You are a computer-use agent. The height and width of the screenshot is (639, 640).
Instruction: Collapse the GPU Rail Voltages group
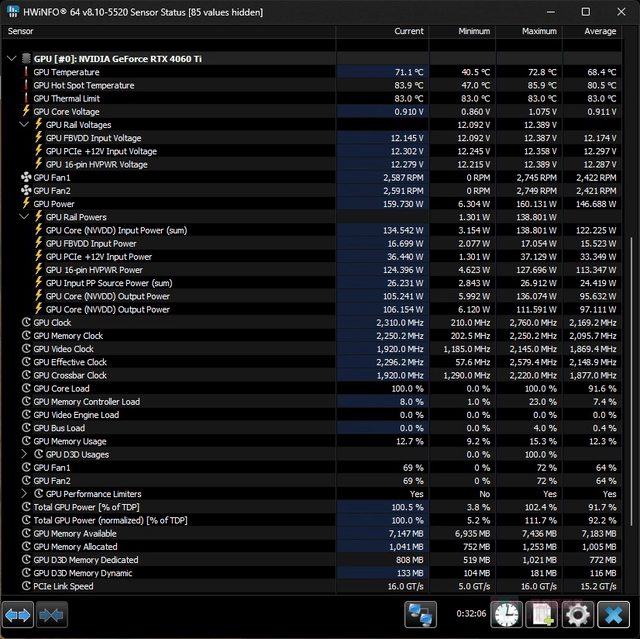25,125
